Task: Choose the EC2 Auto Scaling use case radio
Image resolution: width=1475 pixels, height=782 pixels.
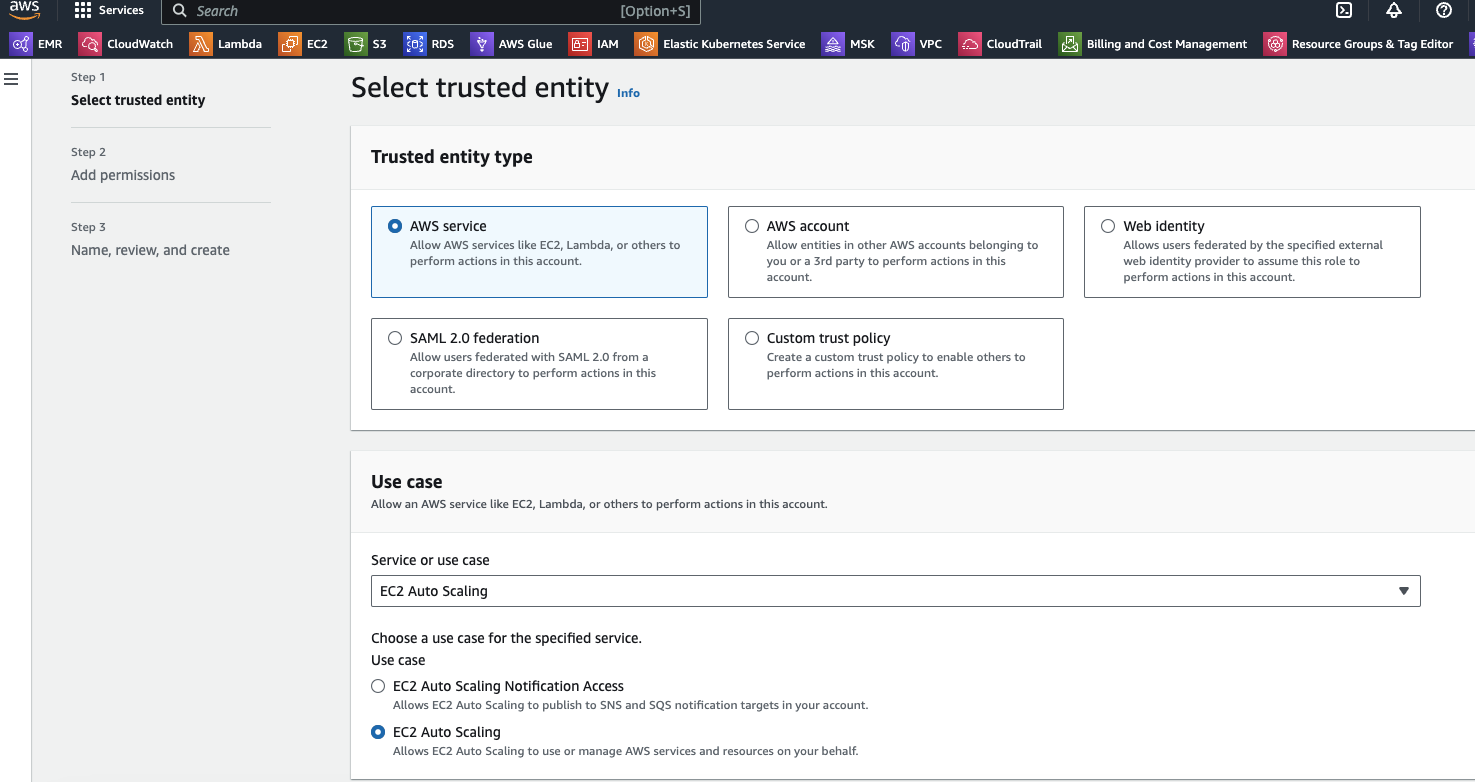Action: [378, 732]
